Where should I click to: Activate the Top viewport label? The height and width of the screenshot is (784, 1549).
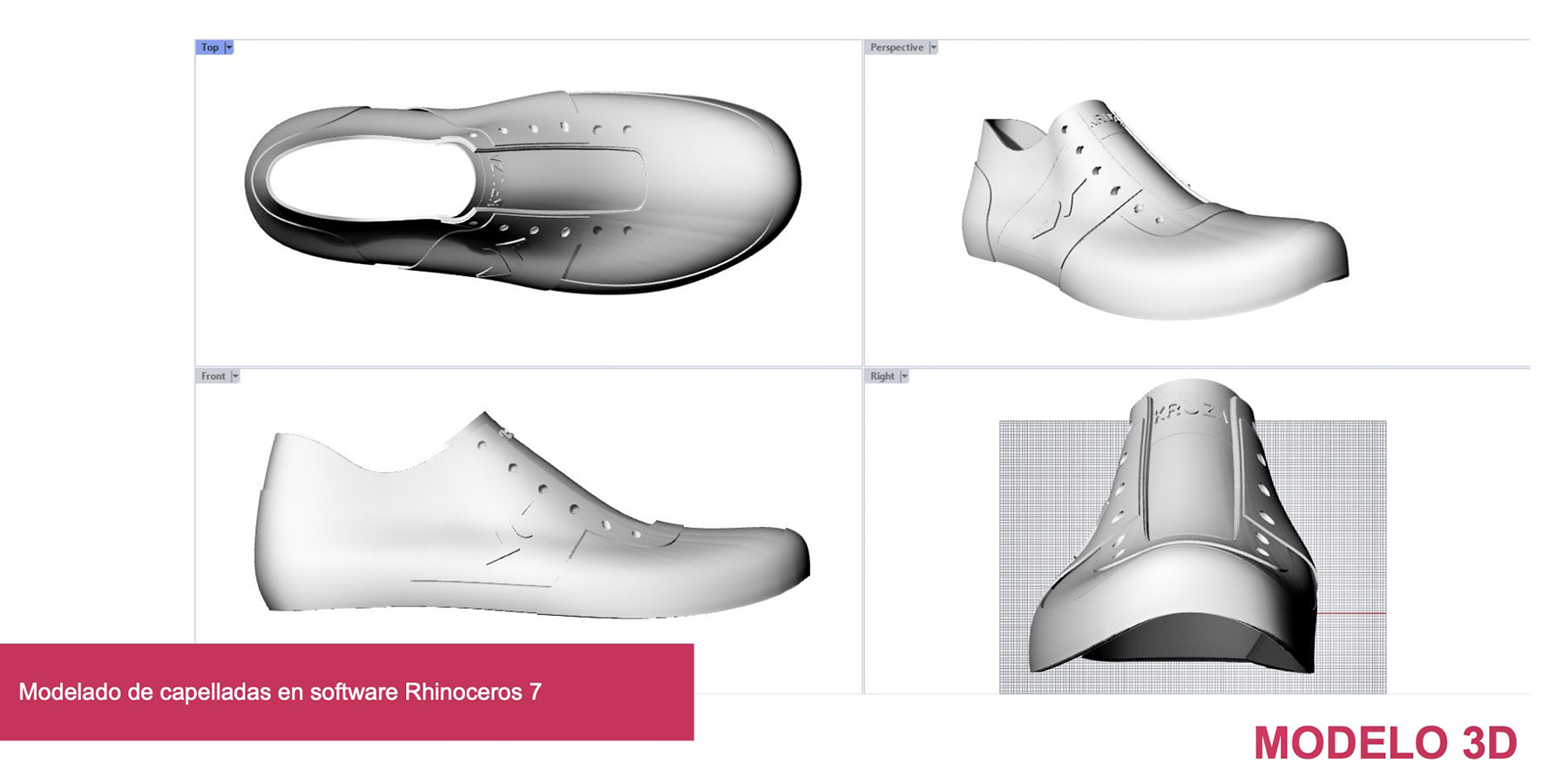209,48
